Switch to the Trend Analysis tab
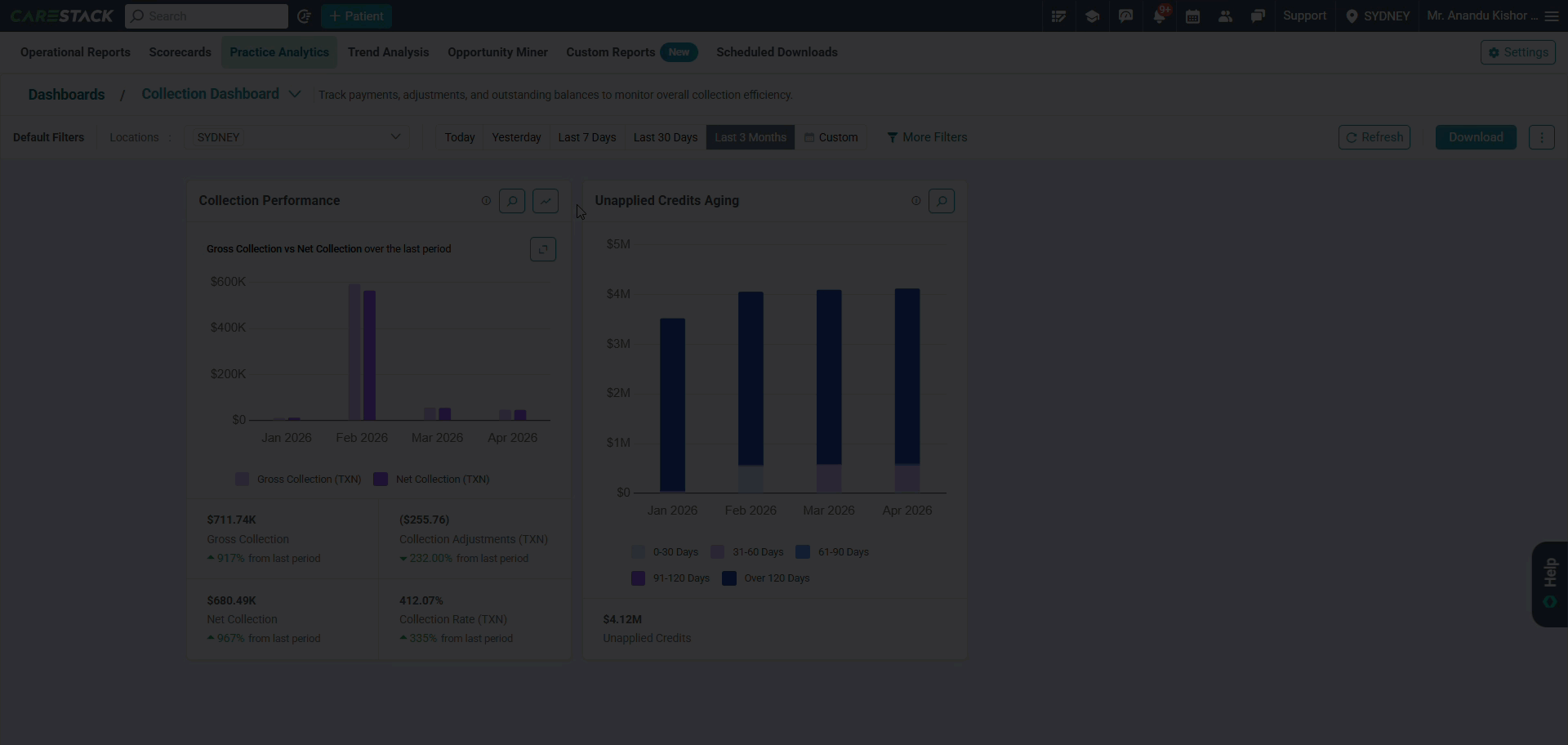 (x=388, y=52)
